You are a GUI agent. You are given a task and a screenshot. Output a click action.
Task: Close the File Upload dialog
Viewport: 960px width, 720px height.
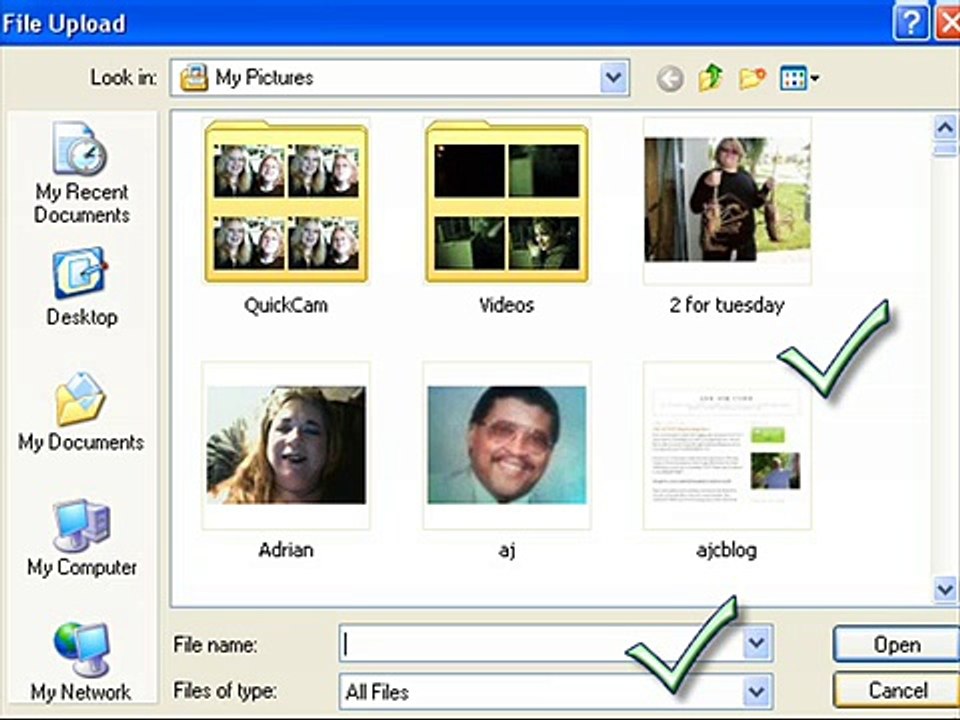[948, 24]
